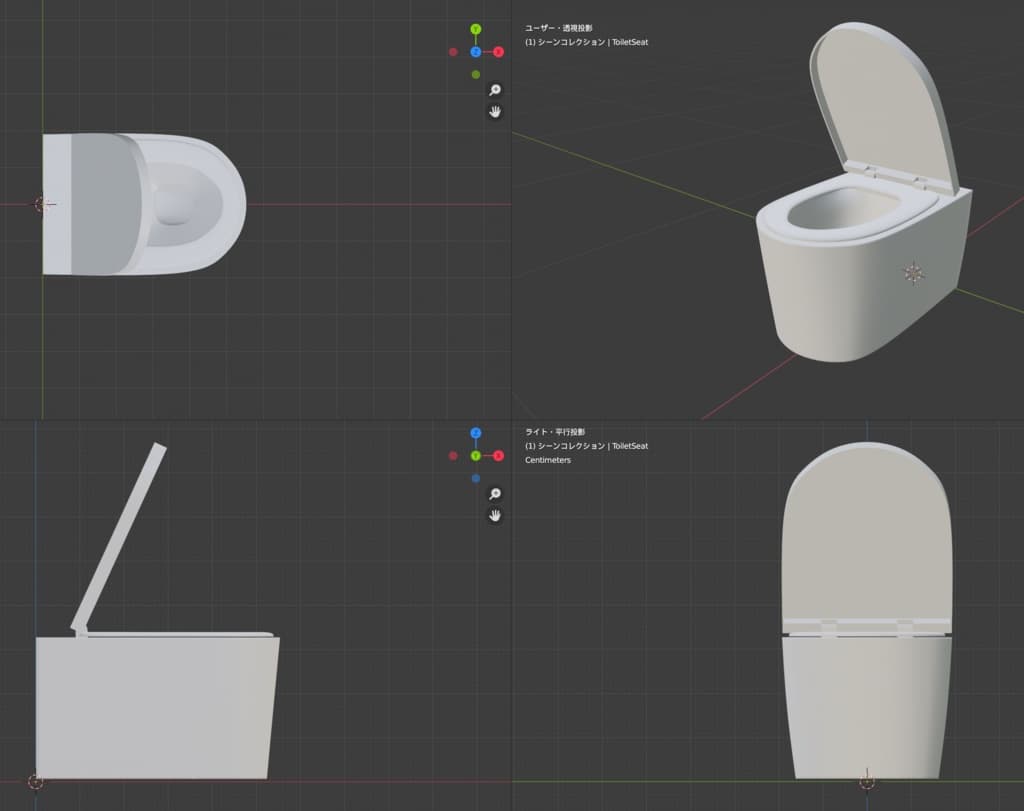
Task: Click dark red negative X ball, lower gizmo
Action: [453, 456]
